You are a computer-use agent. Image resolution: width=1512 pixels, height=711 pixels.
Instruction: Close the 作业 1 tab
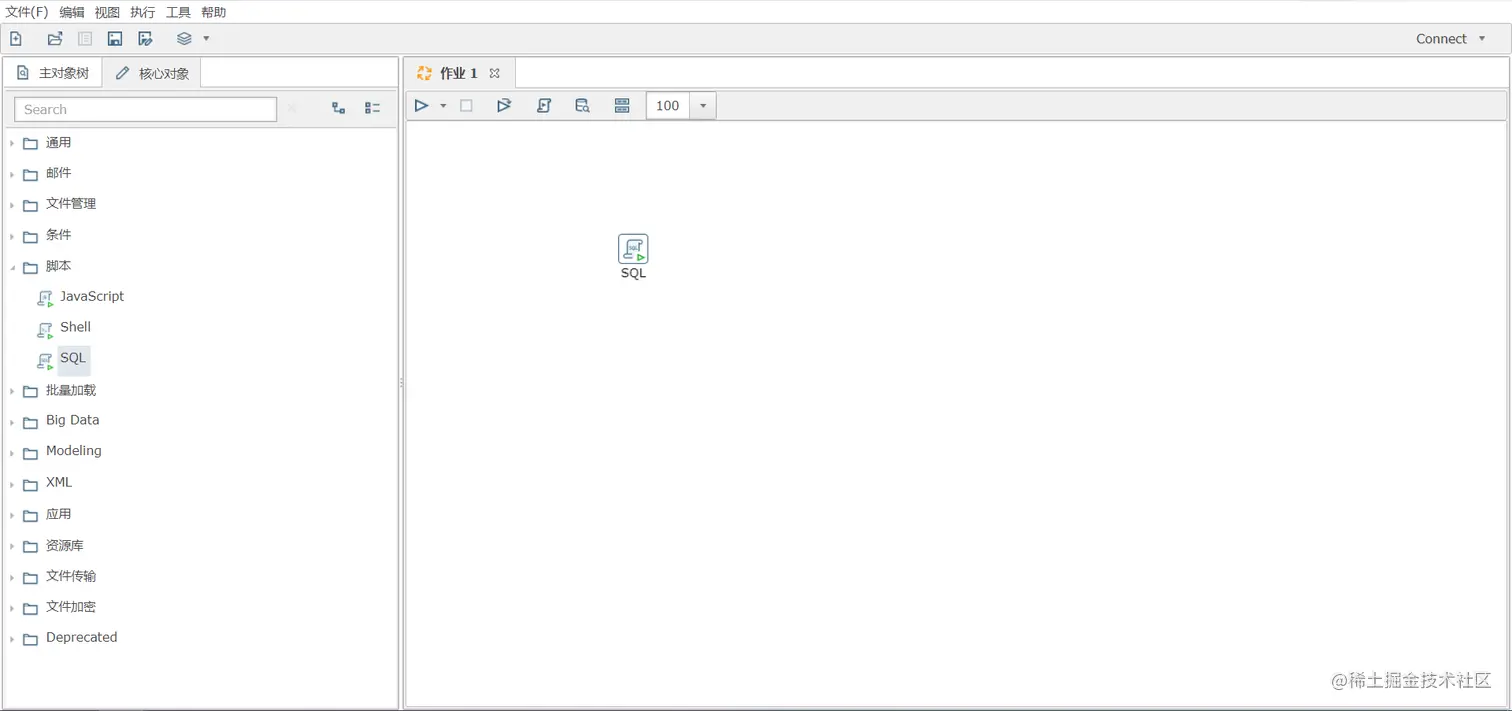point(494,73)
